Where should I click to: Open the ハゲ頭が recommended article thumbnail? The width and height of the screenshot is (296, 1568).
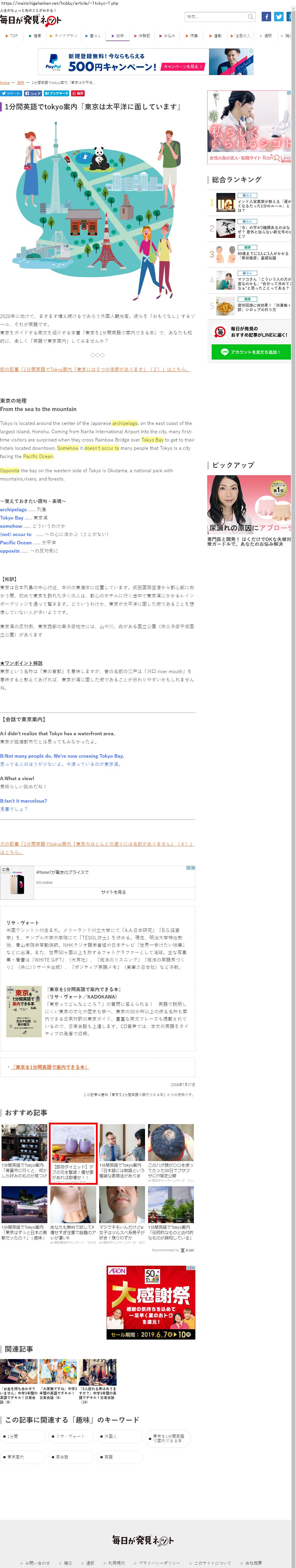(171, 1142)
